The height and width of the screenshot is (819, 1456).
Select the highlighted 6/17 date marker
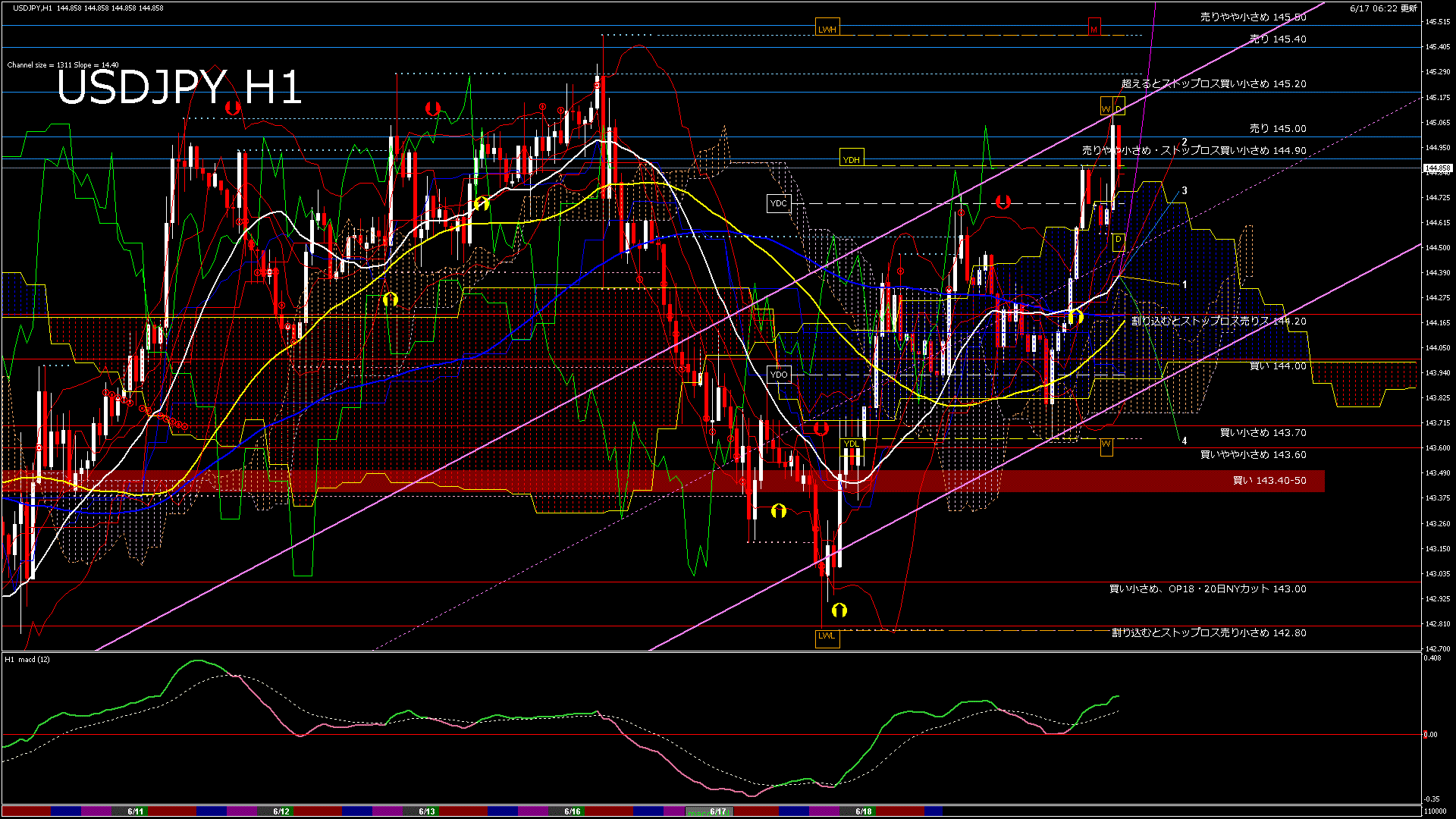pos(717,811)
